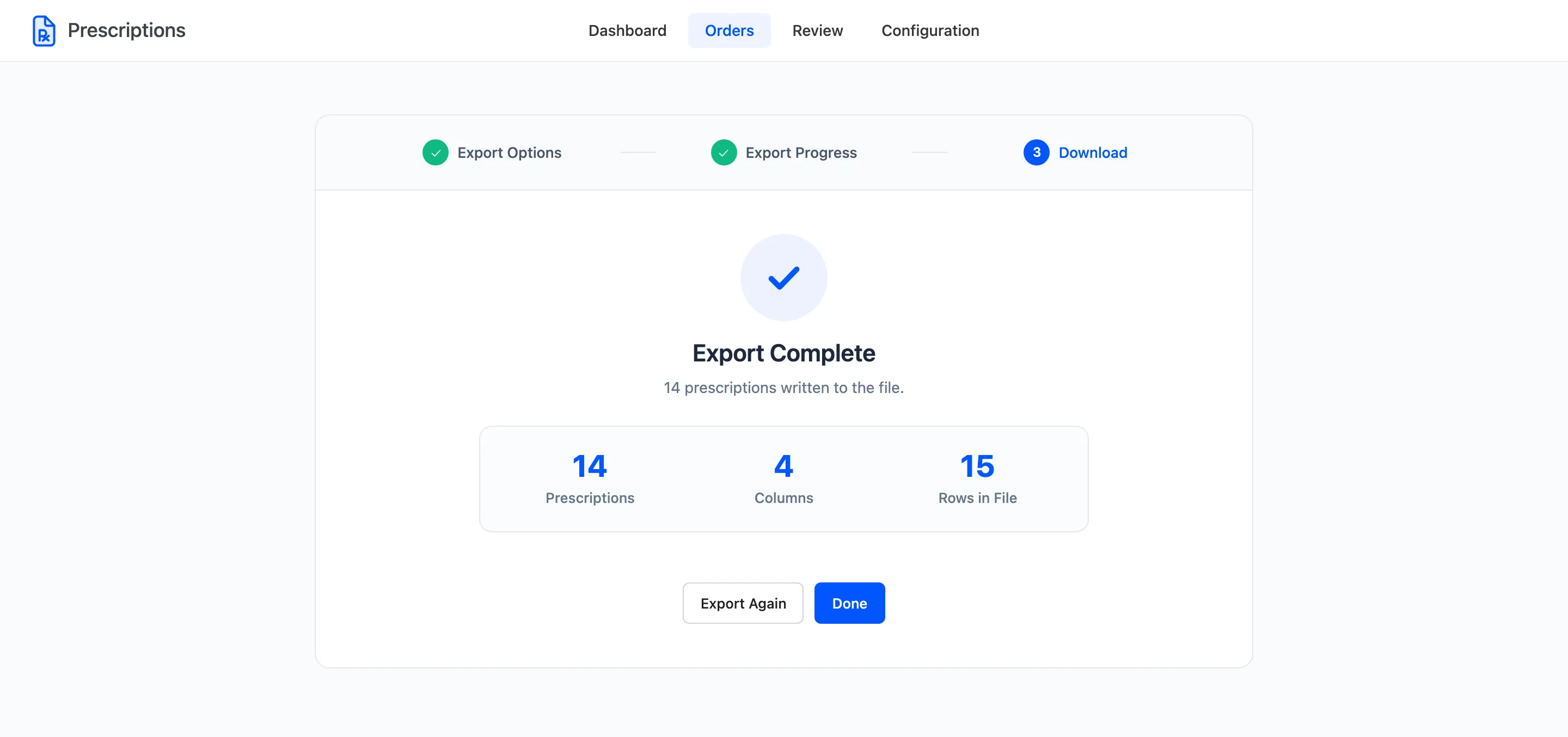1568x737 pixels.
Task: Click the '14 prescriptions written to the file.' text
Action: point(783,388)
